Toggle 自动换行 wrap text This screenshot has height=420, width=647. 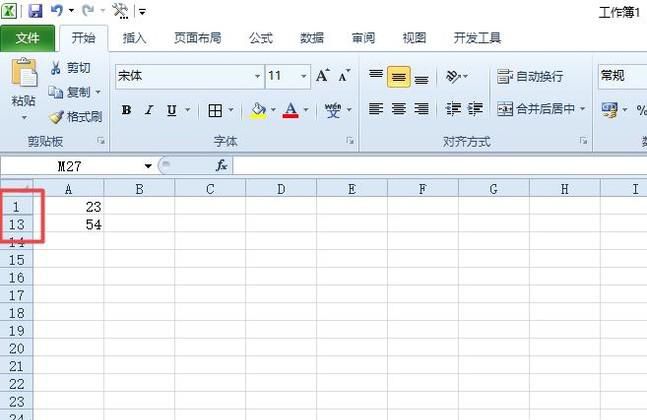tap(530, 76)
